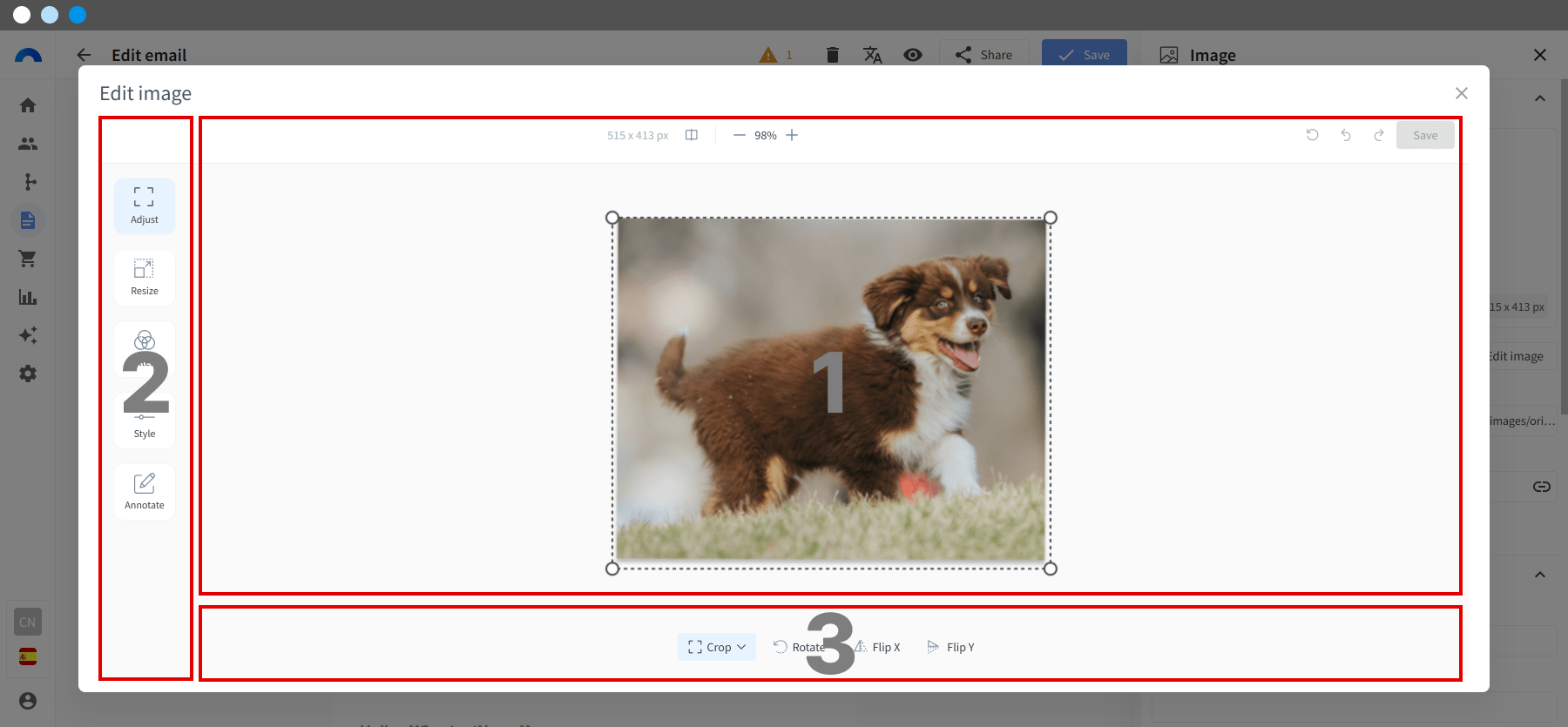1568x727 pixels.
Task: Rotate the image
Action: pos(799,647)
